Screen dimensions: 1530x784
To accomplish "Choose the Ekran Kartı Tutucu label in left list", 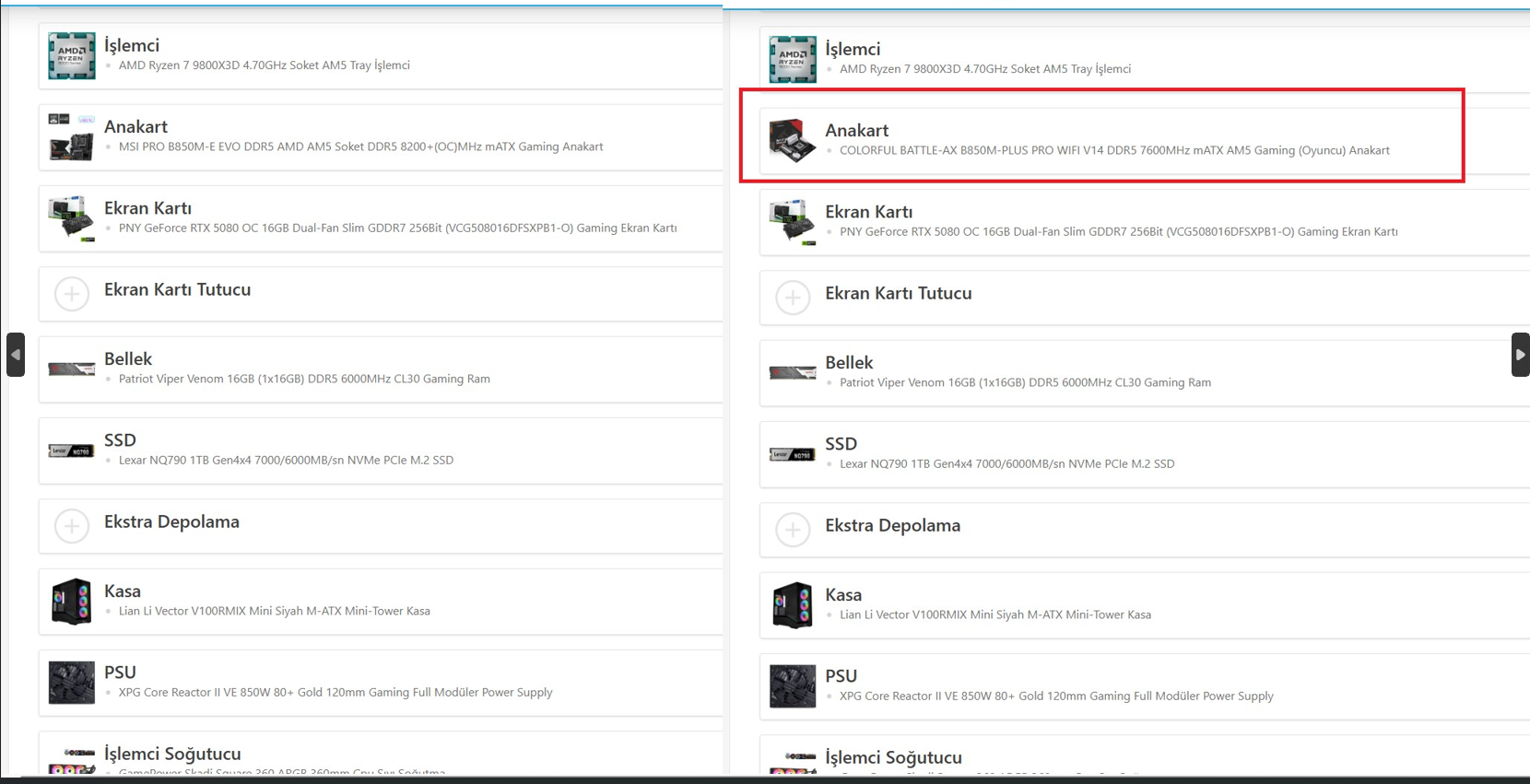I will (177, 289).
